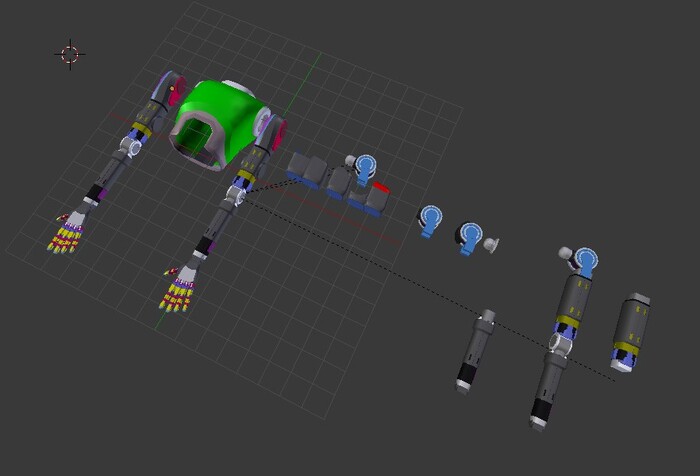
Task: Click the small gray bolt near the blue joint
Action: coord(491,245)
